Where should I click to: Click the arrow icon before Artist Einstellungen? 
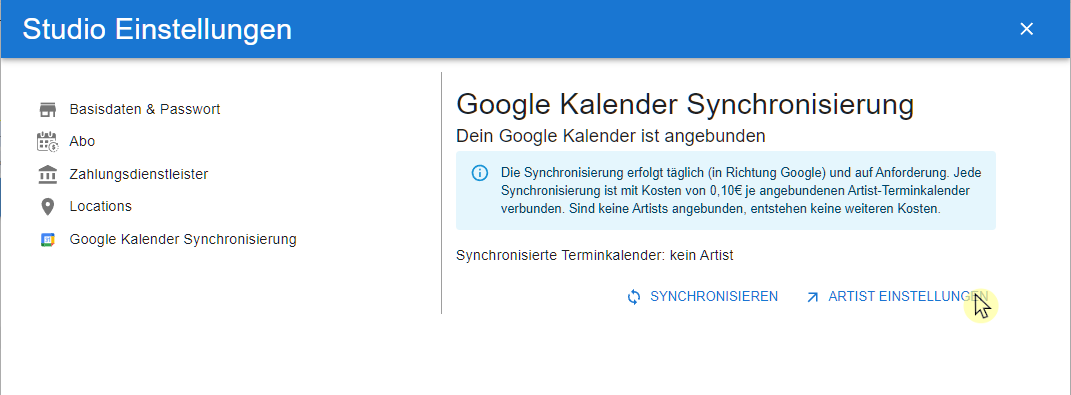pos(812,297)
